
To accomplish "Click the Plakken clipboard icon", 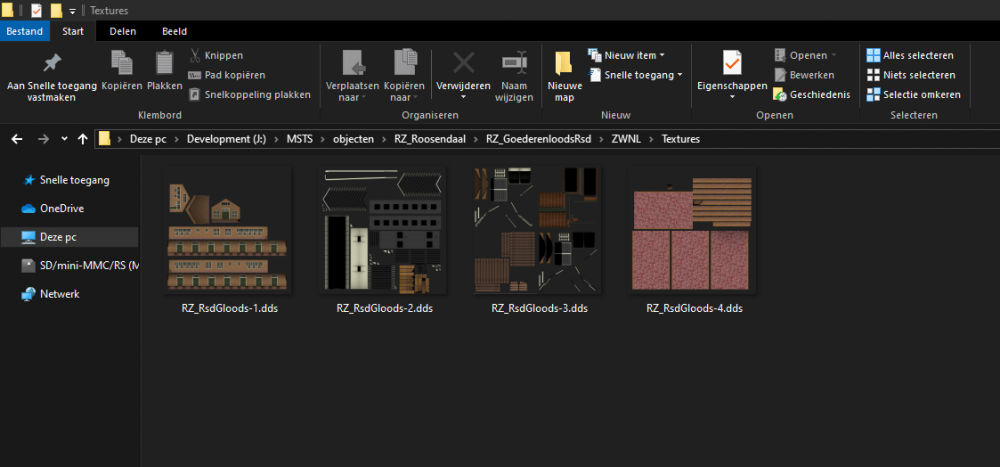I will pyautogui.click(x=165, y=65).
